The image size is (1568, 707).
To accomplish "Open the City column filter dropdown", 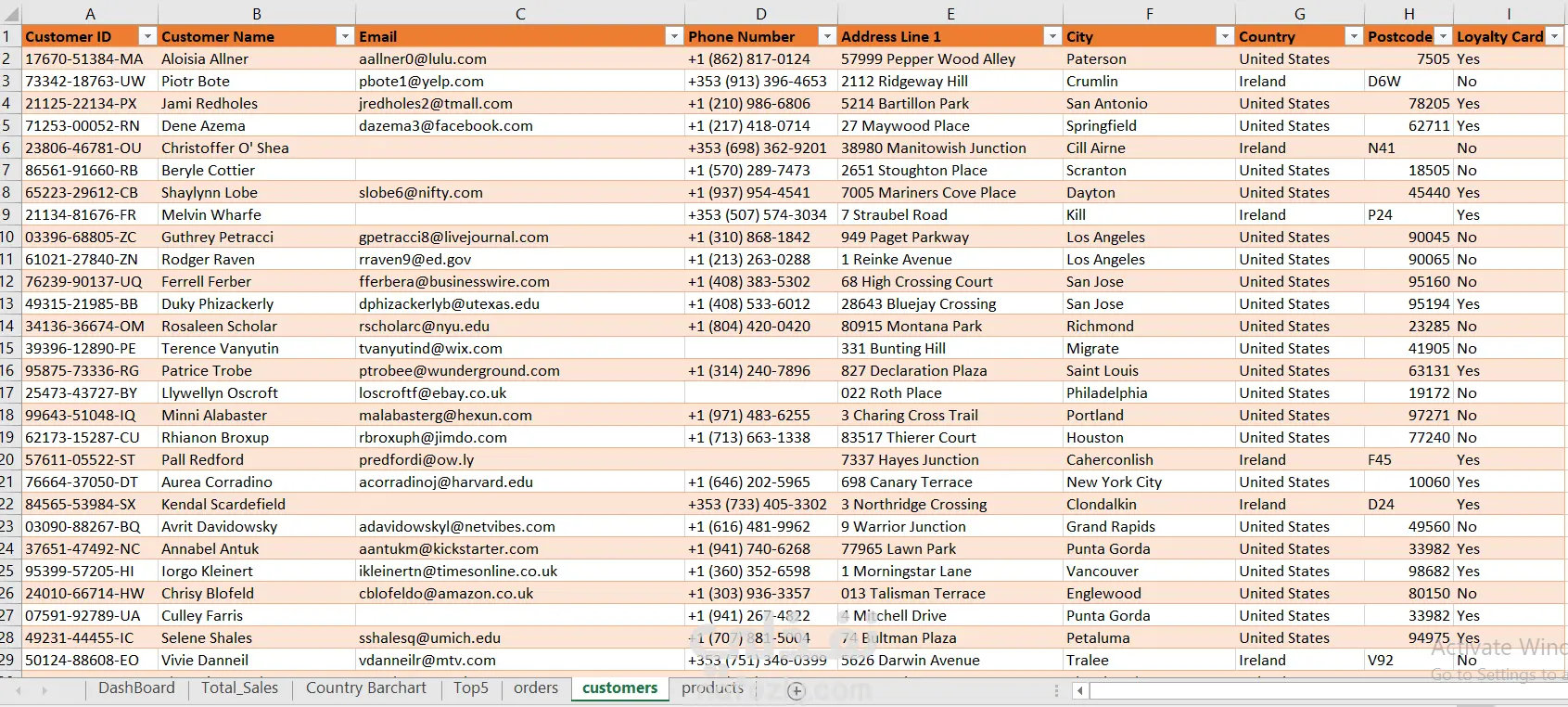I will pos(1225,36).
